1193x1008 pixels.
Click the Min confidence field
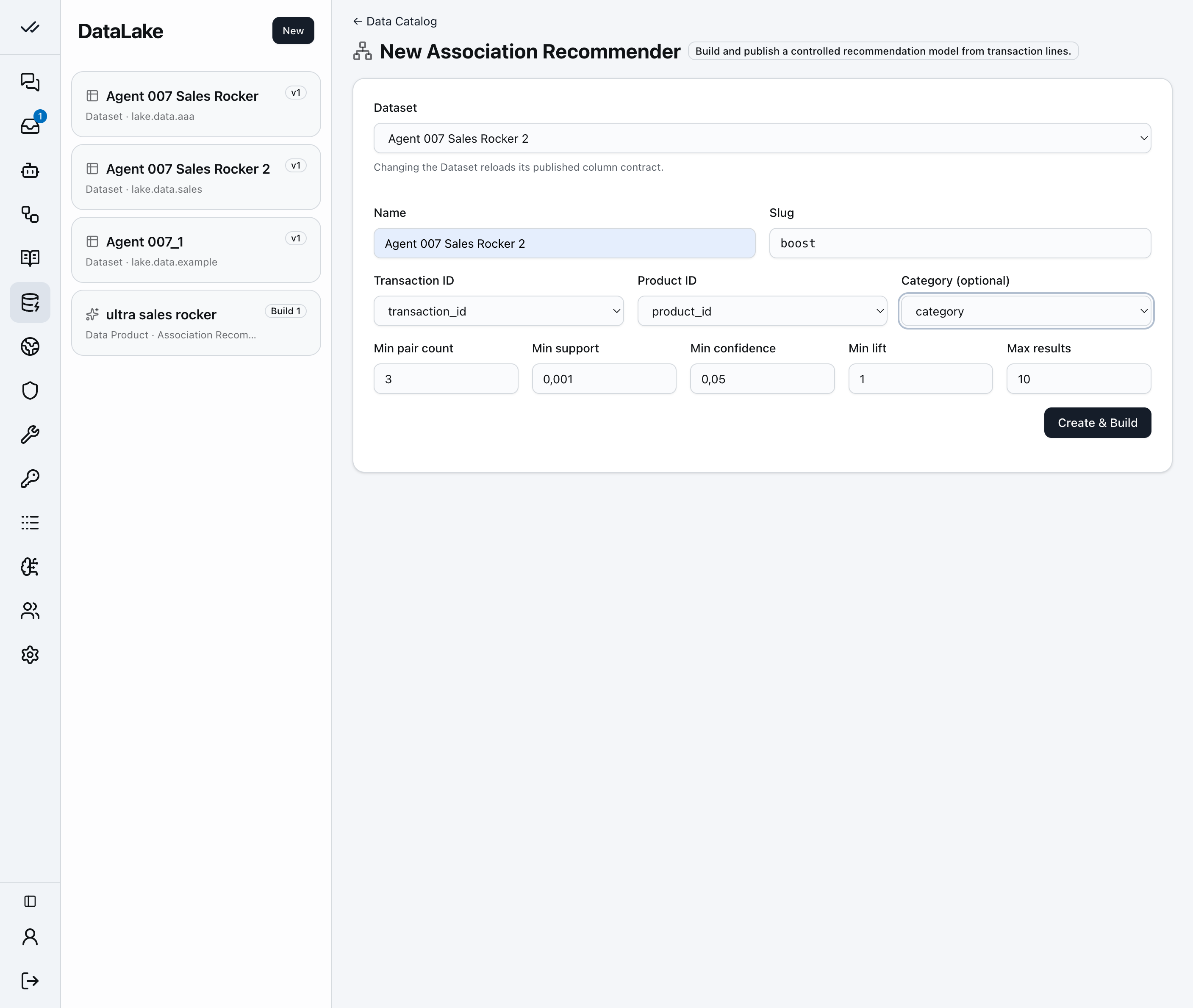point(762,379)
